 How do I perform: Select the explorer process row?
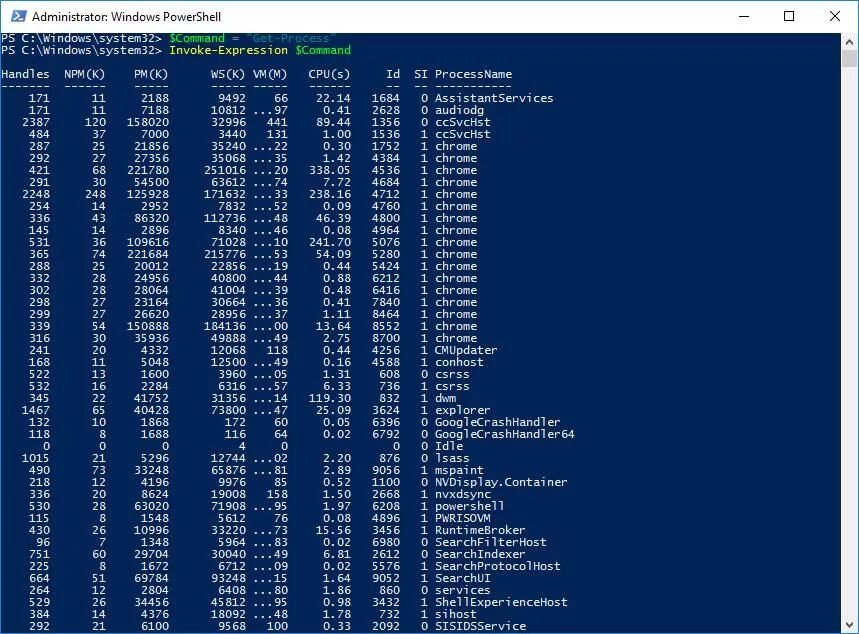click(462, 410)
